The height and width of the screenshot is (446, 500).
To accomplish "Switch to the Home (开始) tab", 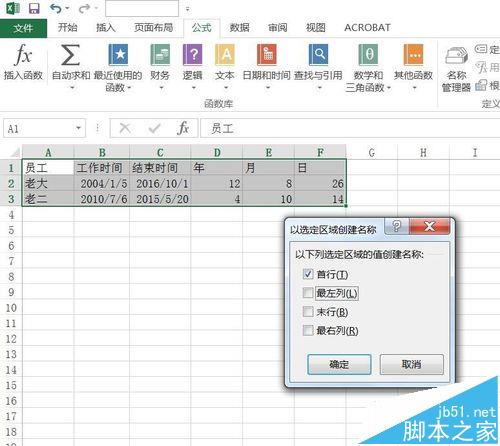I will point(68,28).
